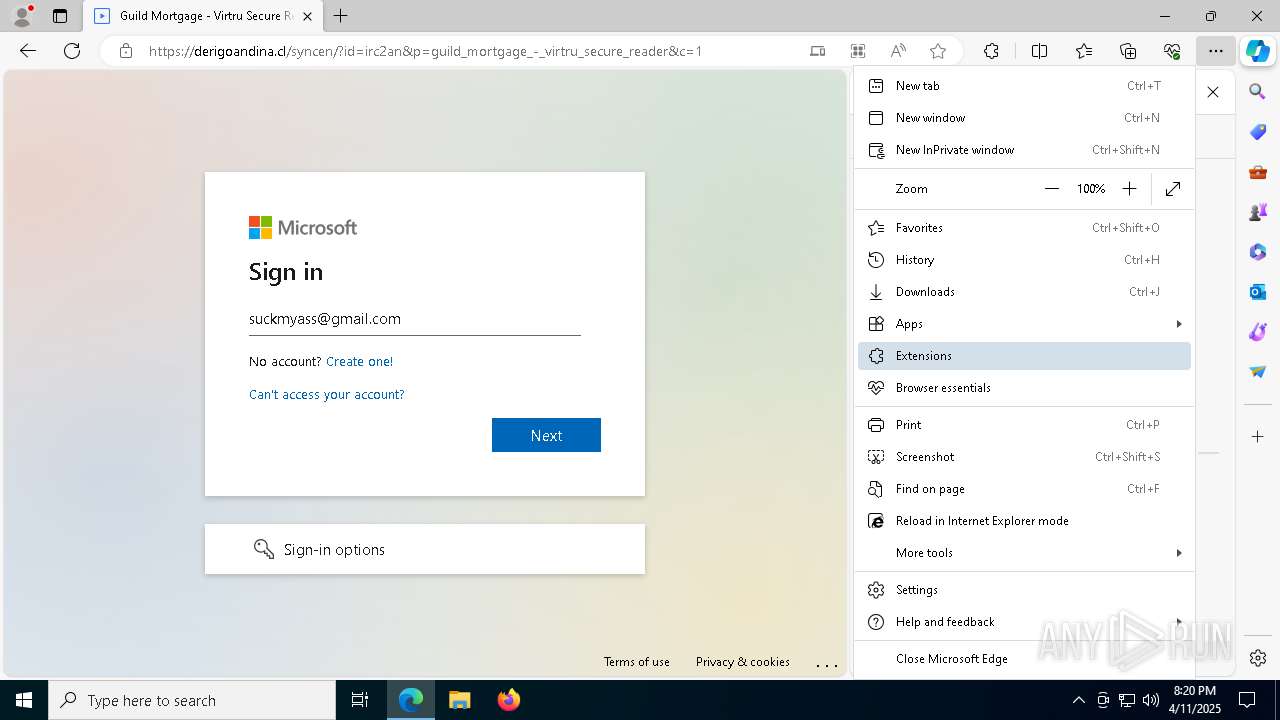Open New InPrivate window

pos(1024,150)
